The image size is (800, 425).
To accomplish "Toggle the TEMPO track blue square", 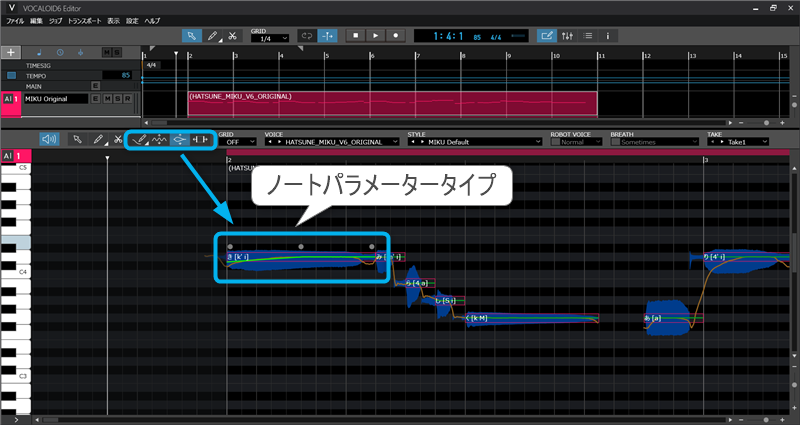I will 11,76.
